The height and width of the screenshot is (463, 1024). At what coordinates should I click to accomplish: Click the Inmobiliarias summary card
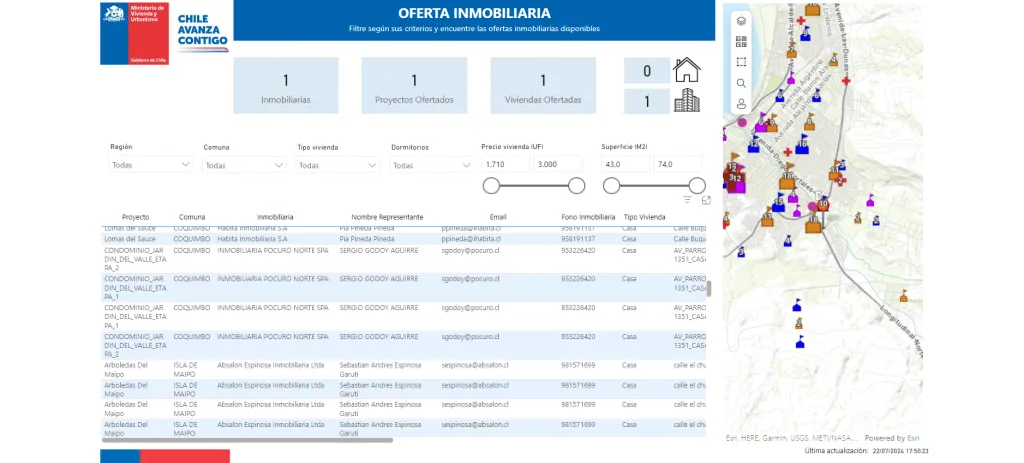click(x=285, y=85)
